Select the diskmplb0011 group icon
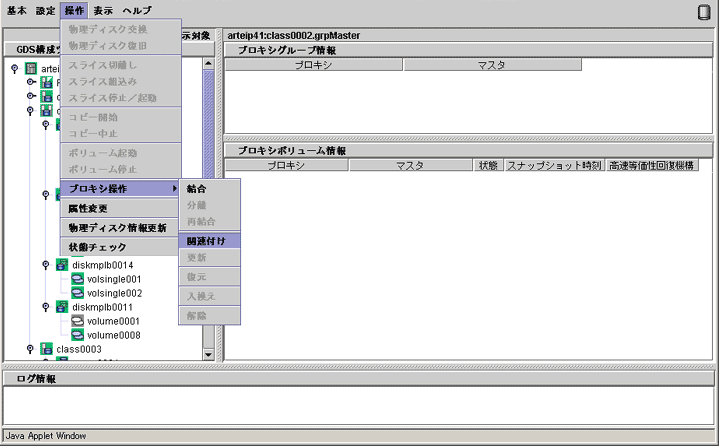 [62, 307]
